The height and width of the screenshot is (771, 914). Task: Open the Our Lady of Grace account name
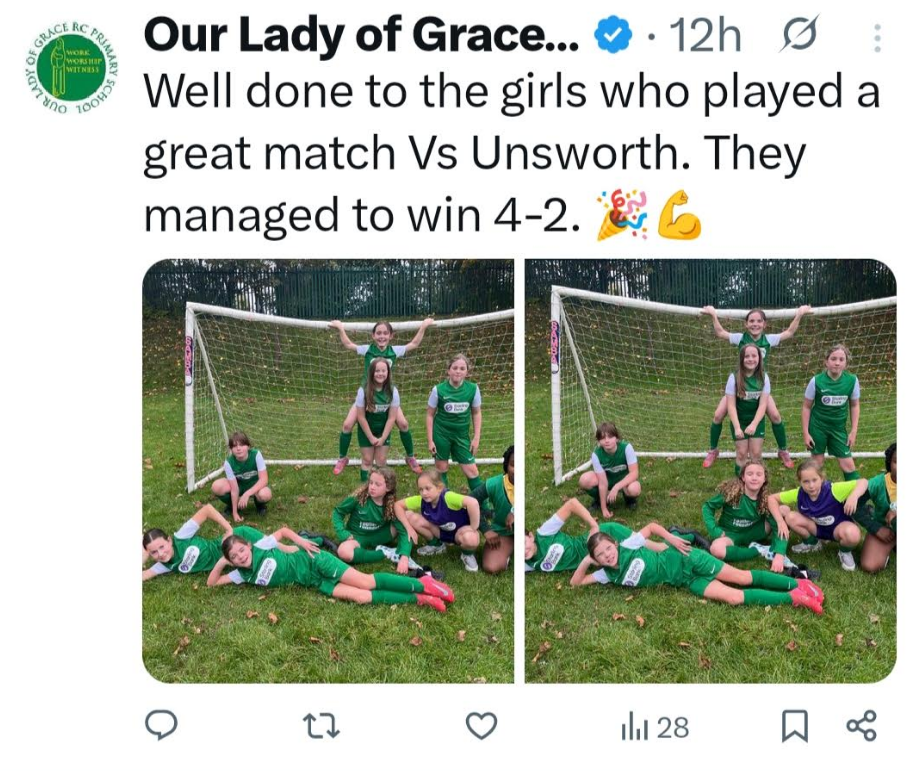(x=361, y=36)
